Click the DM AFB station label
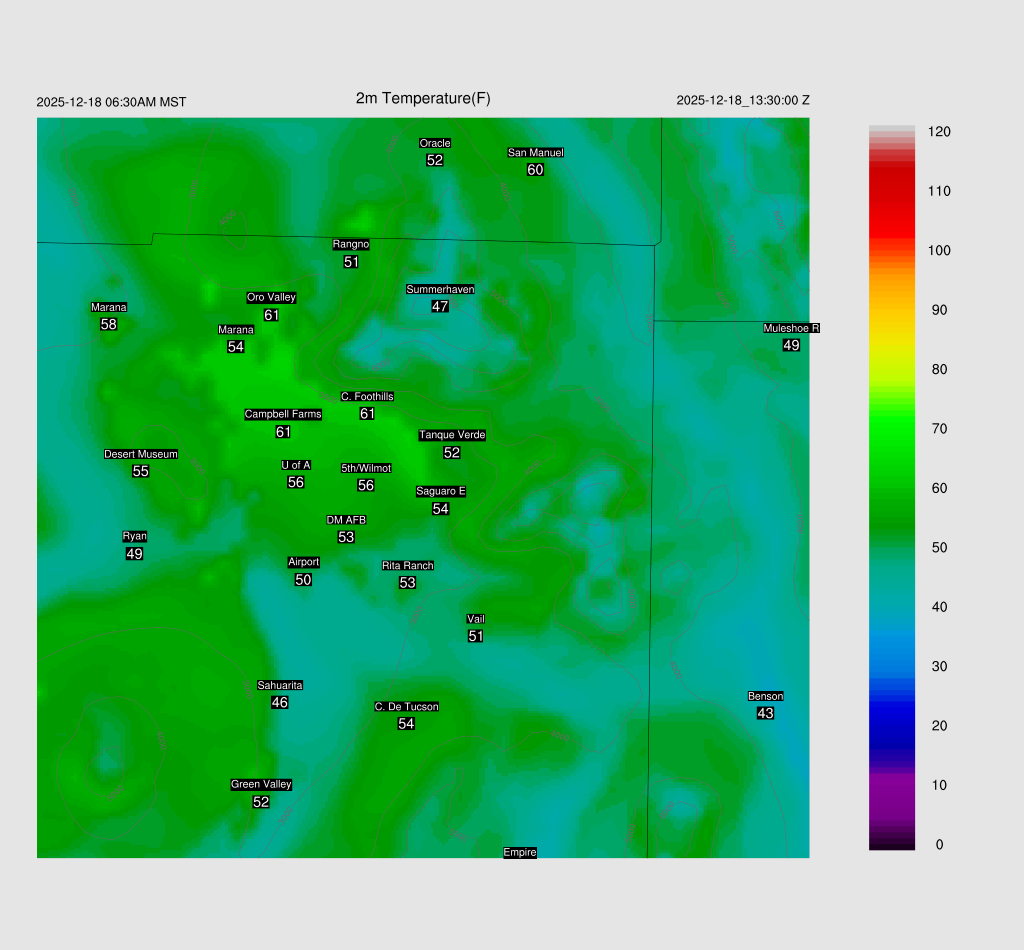Viewport: 1024px width, 950px height. point(346,520)
